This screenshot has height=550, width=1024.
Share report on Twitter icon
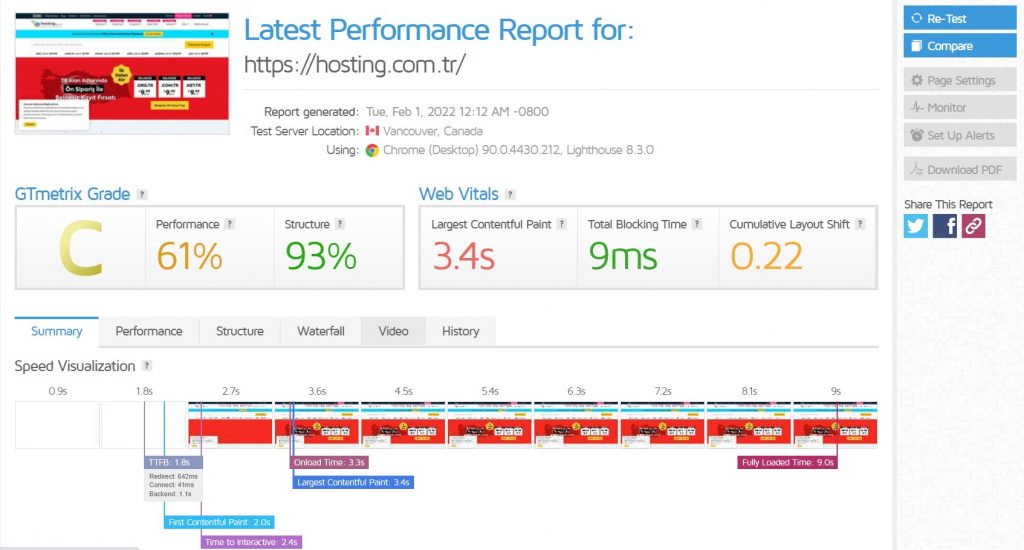916,226
